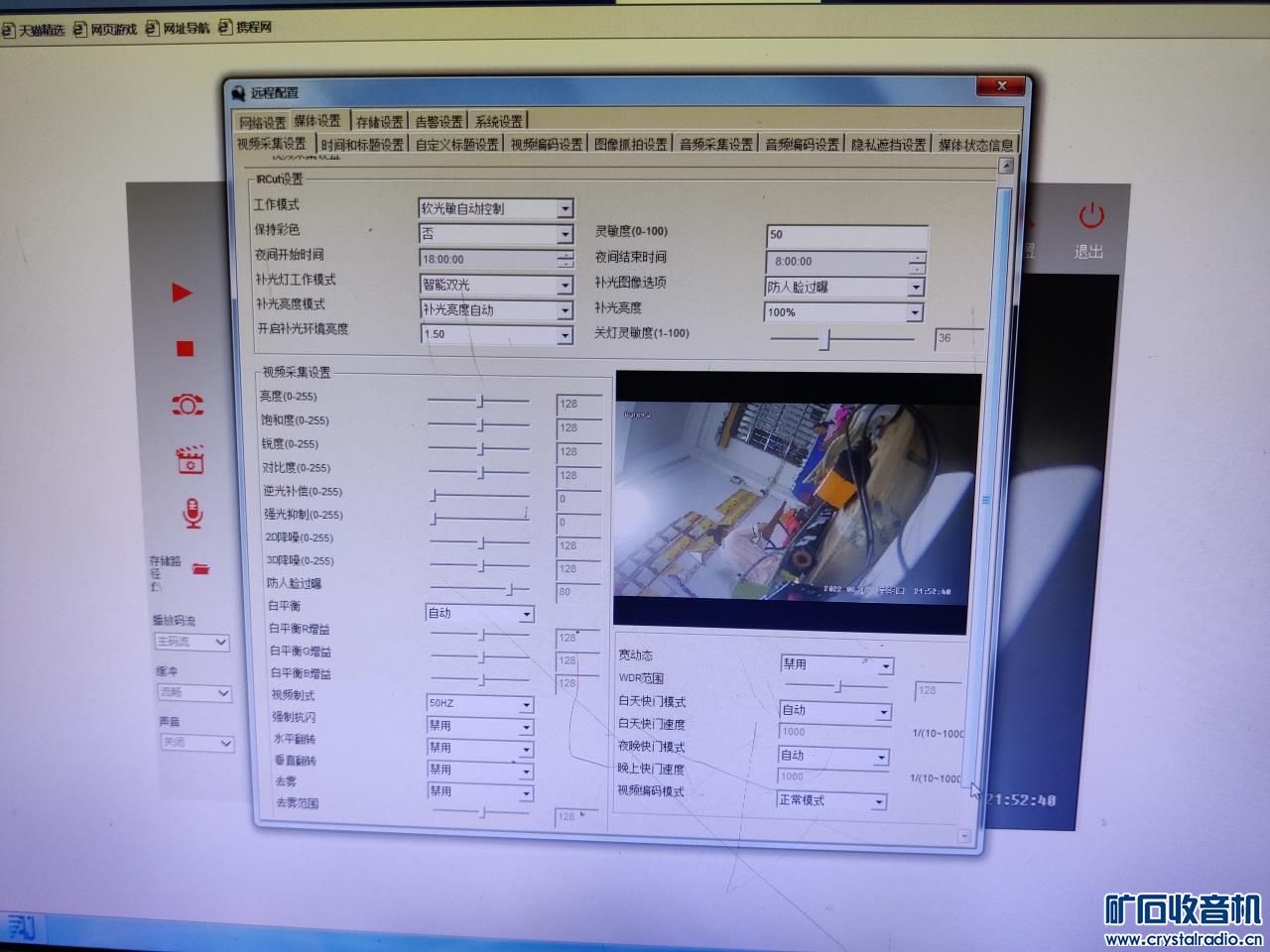Click the 饱和度 slider
Screen dimensions: 1270x952
(x=479, y=424)
